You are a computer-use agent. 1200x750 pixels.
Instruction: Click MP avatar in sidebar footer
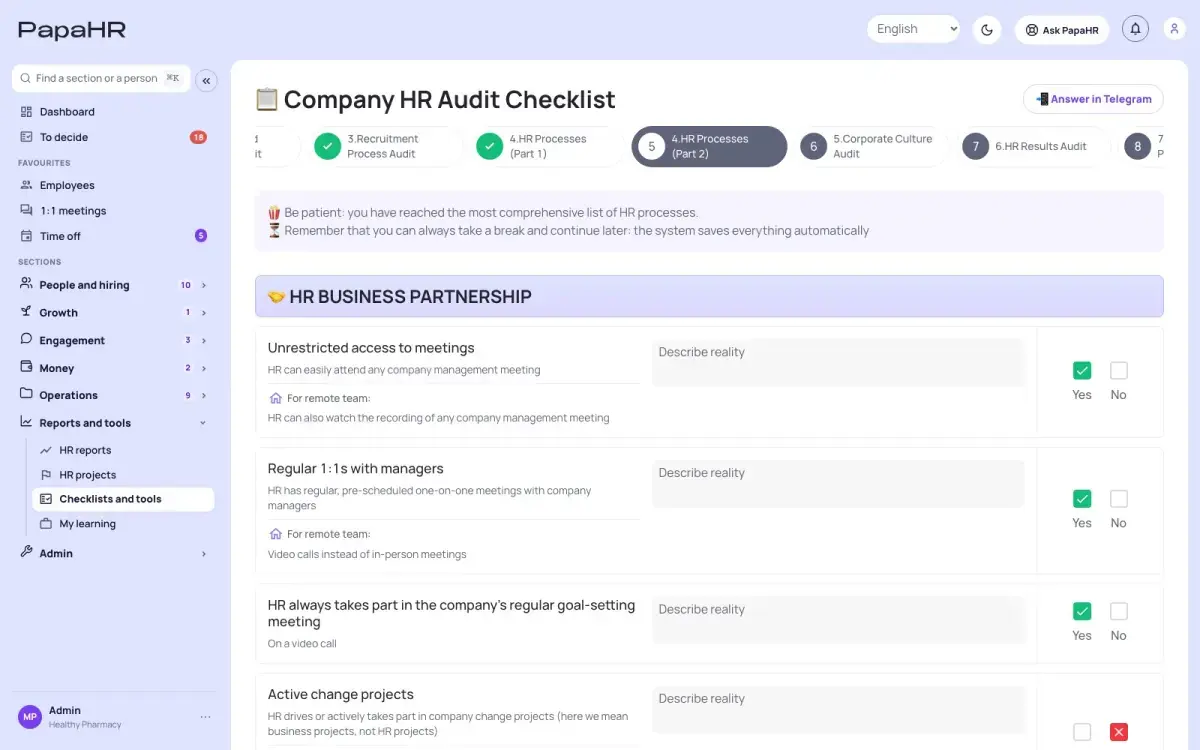click(30, 717)
